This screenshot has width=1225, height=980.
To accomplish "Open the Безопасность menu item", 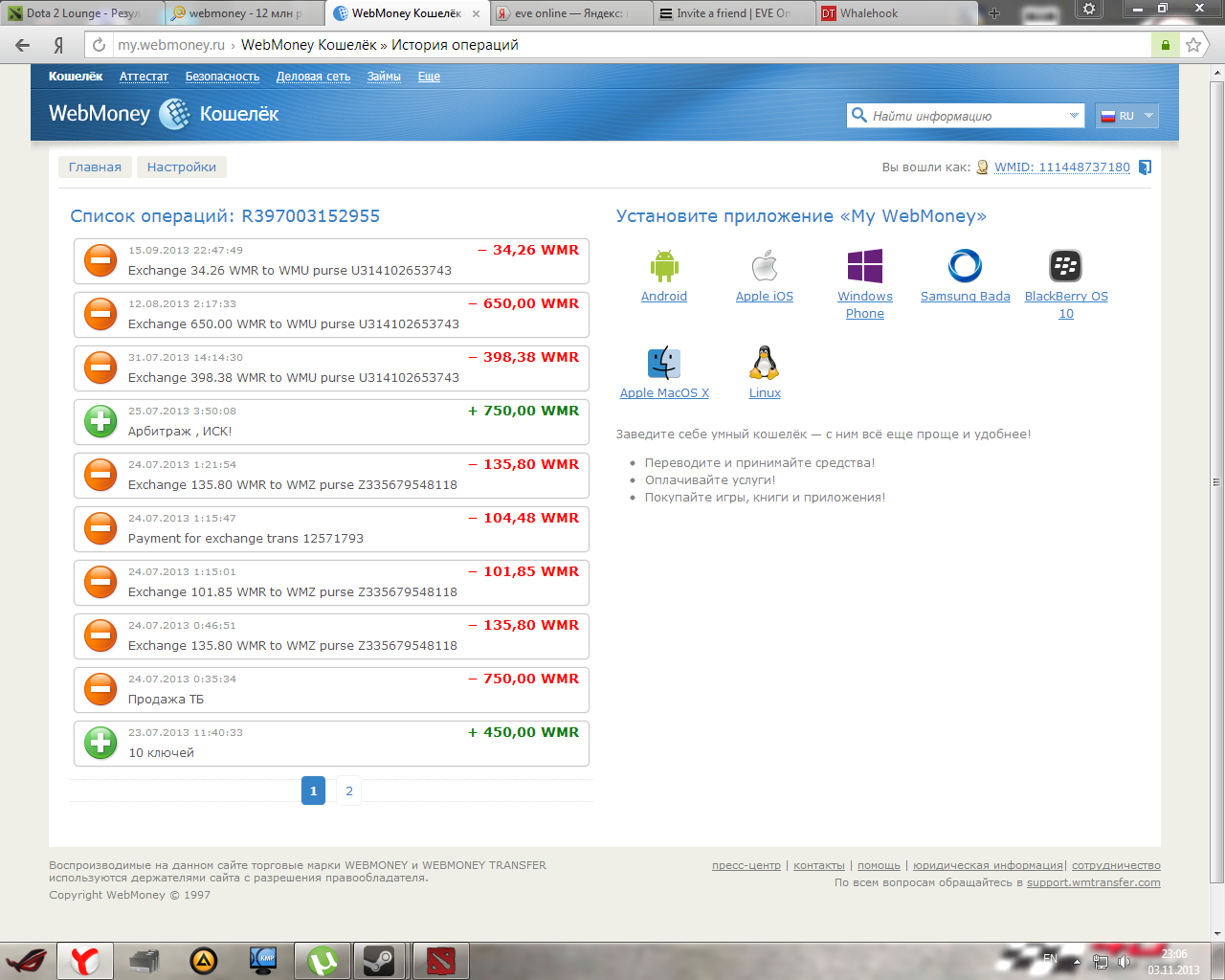I will click(x=222, y=77).
